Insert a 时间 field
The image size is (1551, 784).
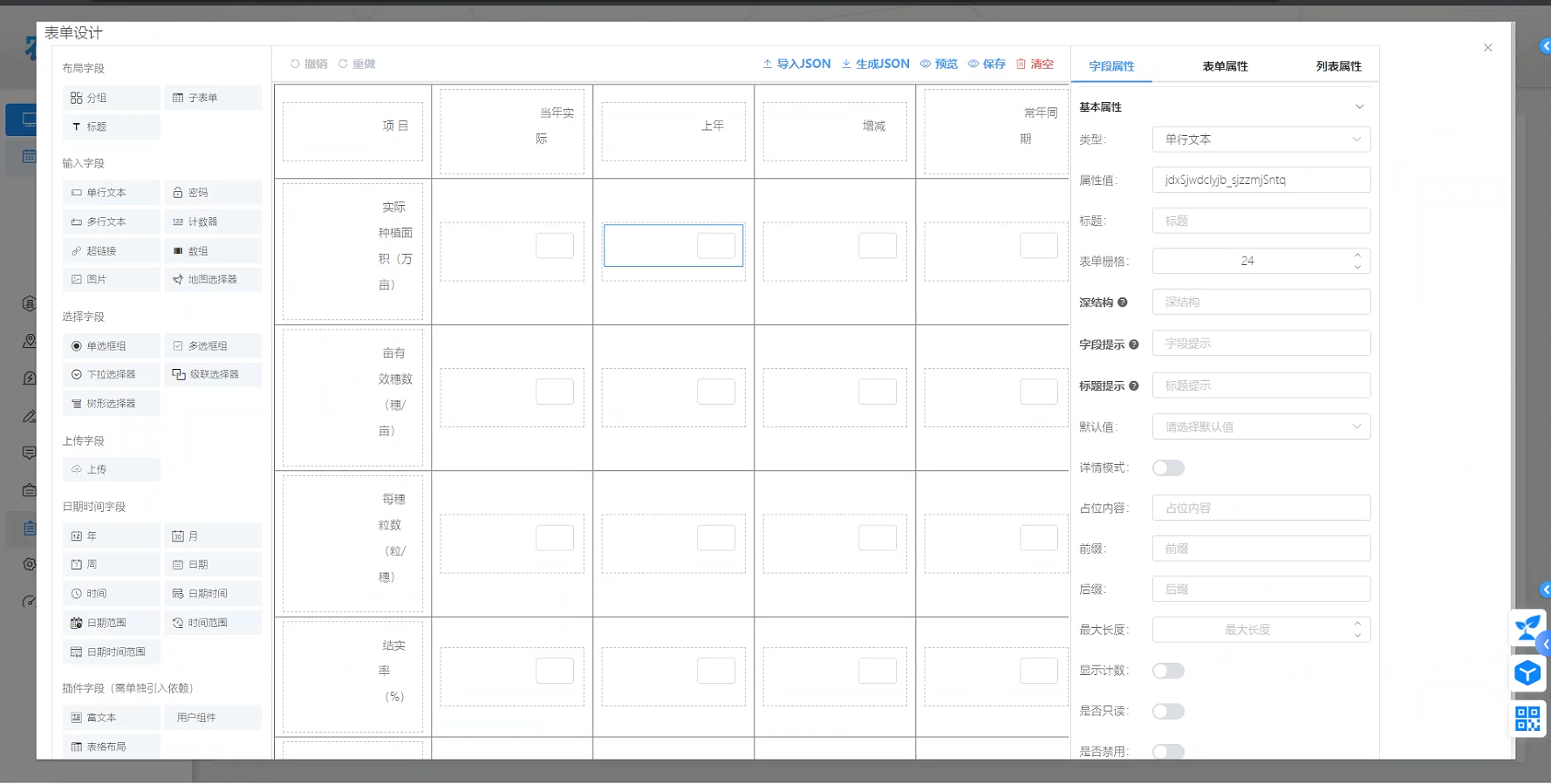111,594
